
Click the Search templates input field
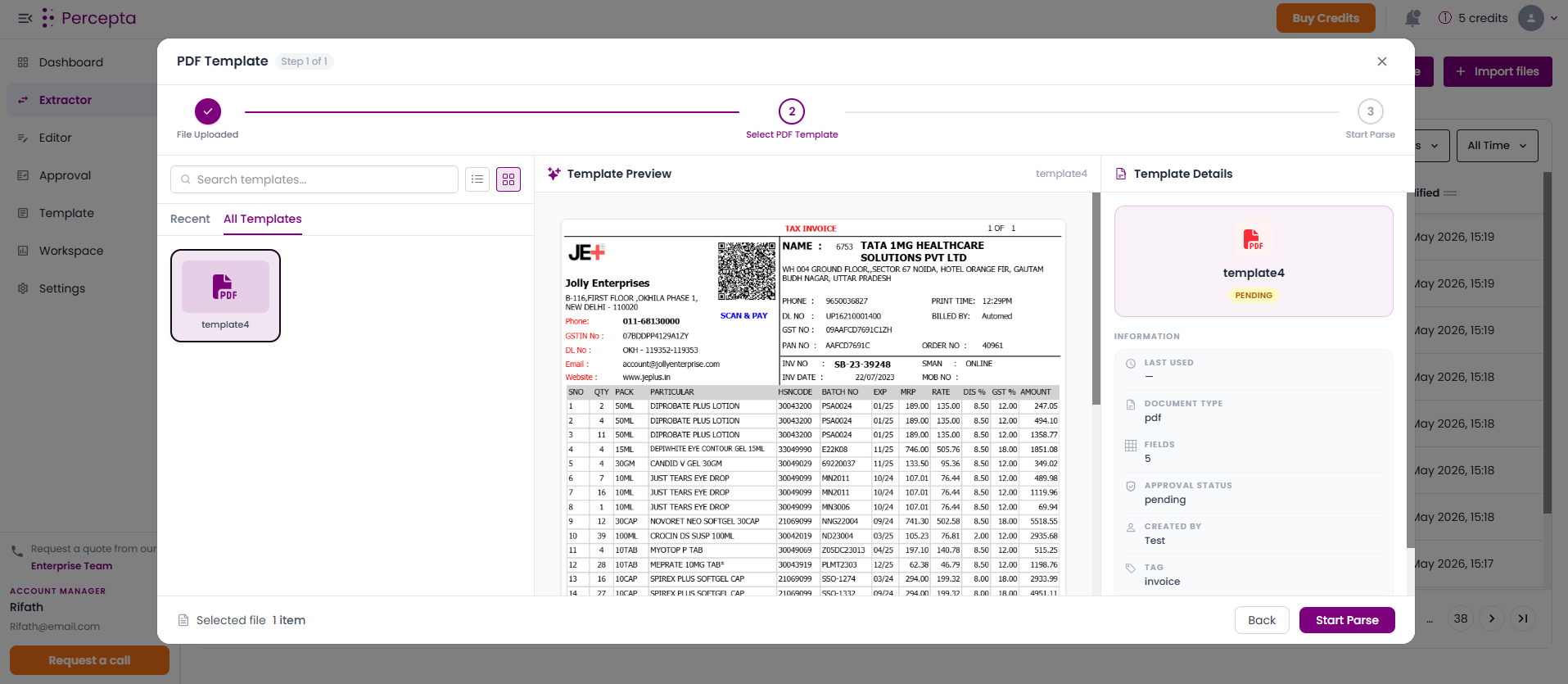tap(314, 179)
